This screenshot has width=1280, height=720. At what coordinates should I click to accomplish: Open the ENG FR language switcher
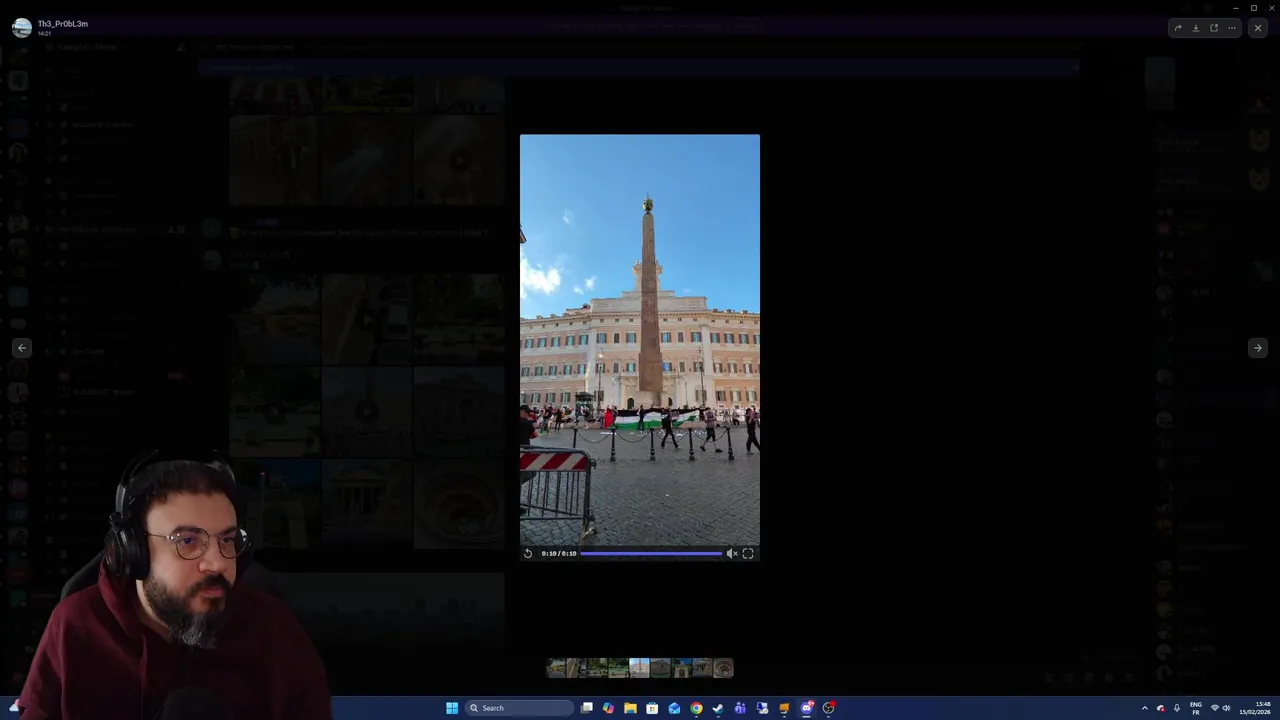click(x=1196, y=708)
